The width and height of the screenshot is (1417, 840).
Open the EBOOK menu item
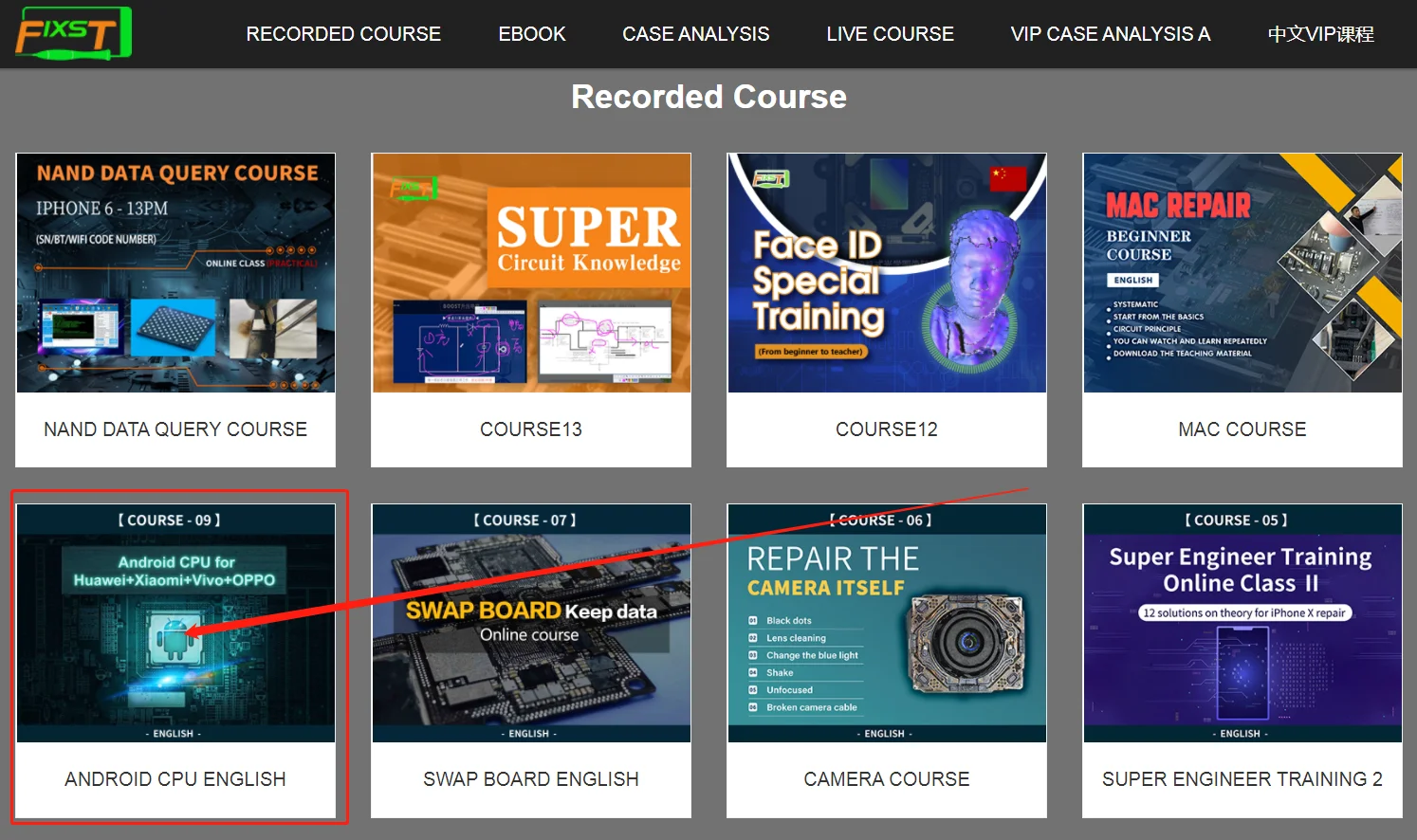tap(532, 34)
